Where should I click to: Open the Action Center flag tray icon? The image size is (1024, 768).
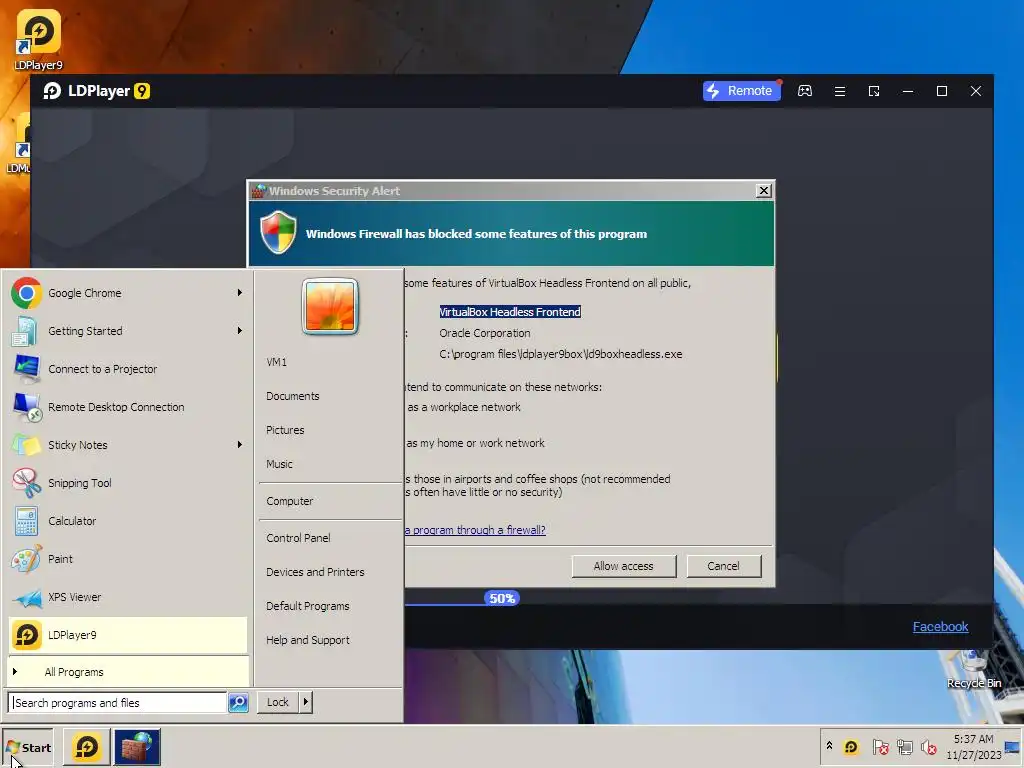tap(880, 746)
